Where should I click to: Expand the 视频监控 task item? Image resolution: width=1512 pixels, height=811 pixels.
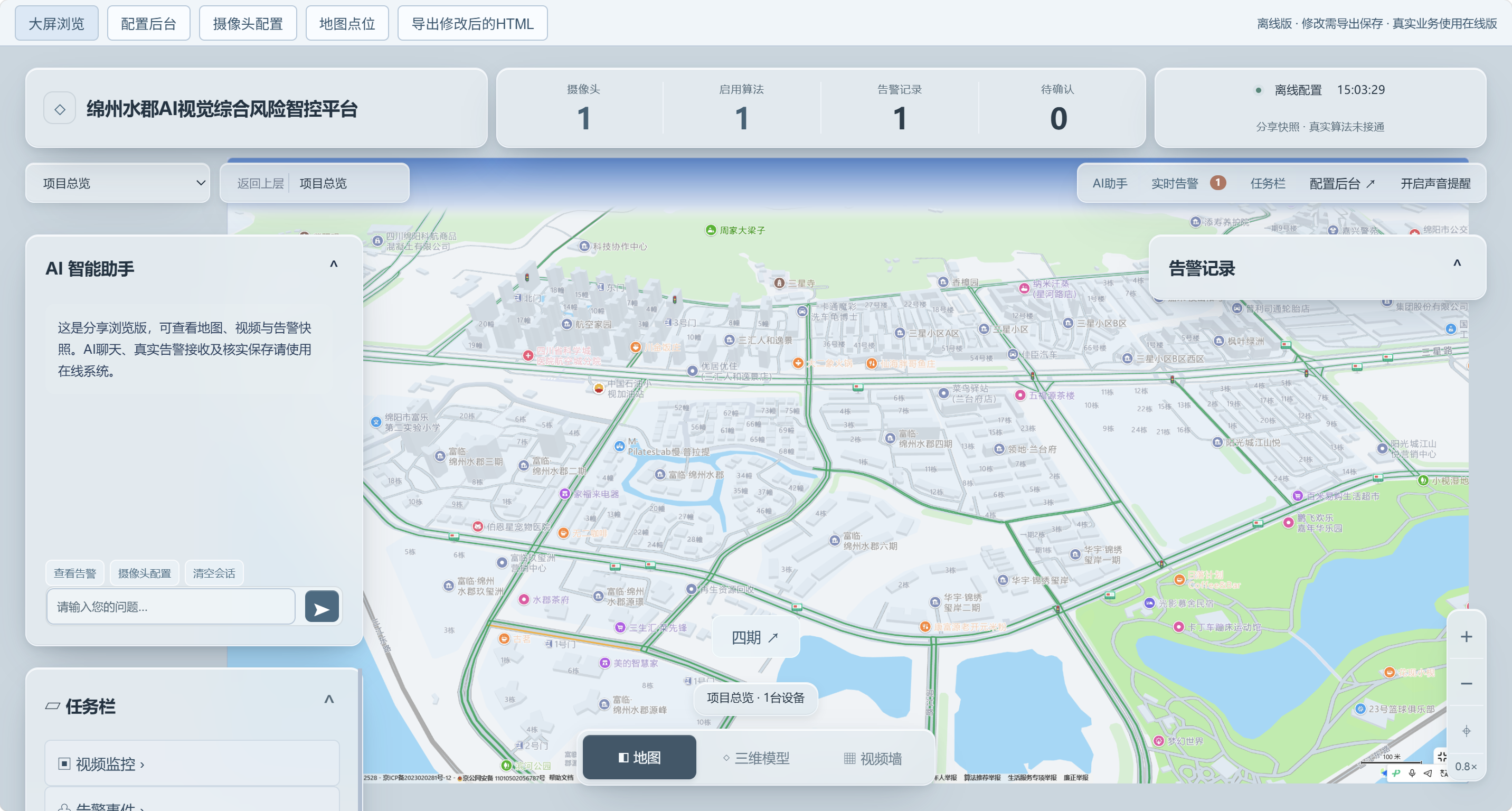pos(193,763)
